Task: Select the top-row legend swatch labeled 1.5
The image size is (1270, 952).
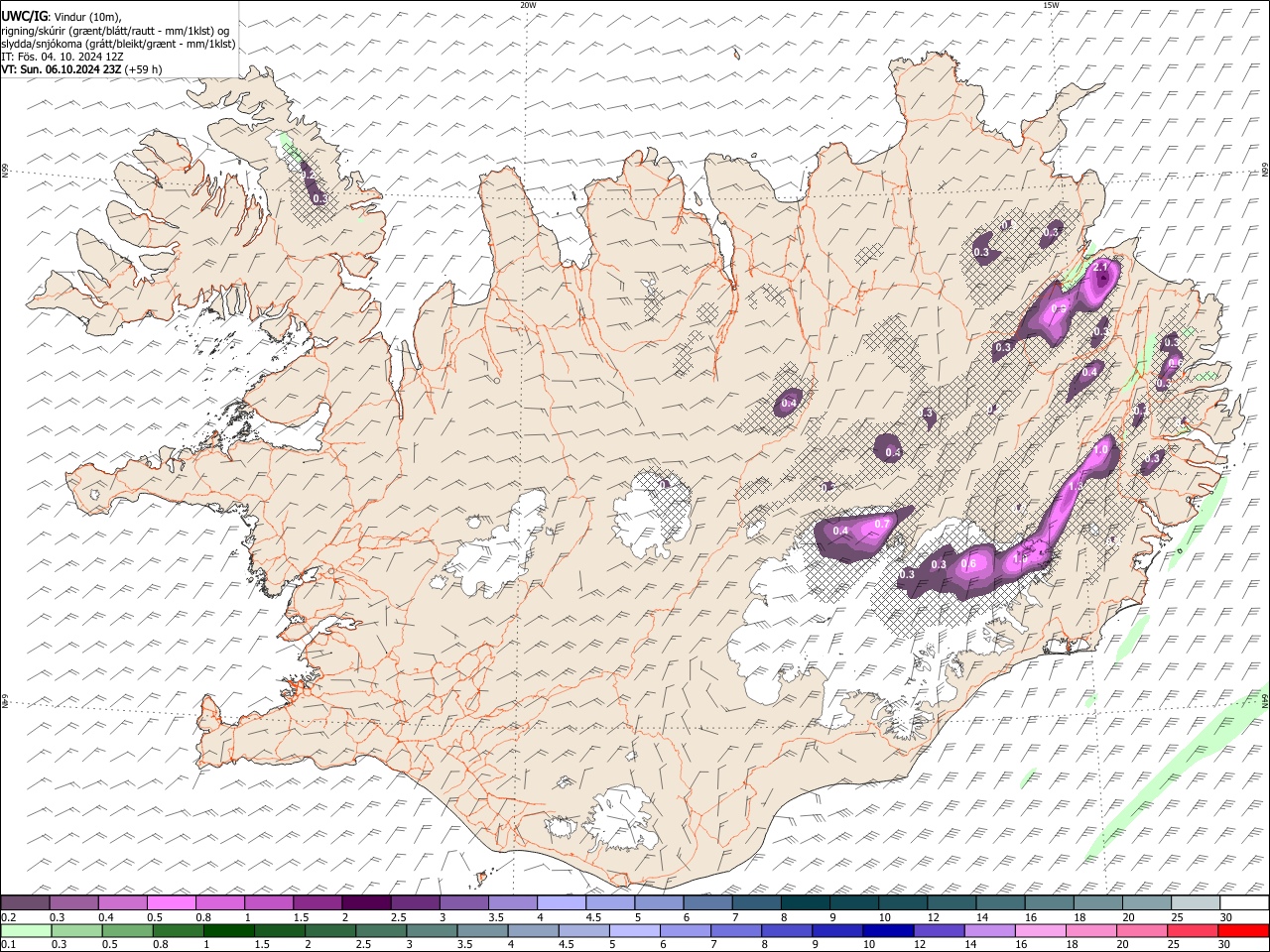Action: click(x=317, y=902)
